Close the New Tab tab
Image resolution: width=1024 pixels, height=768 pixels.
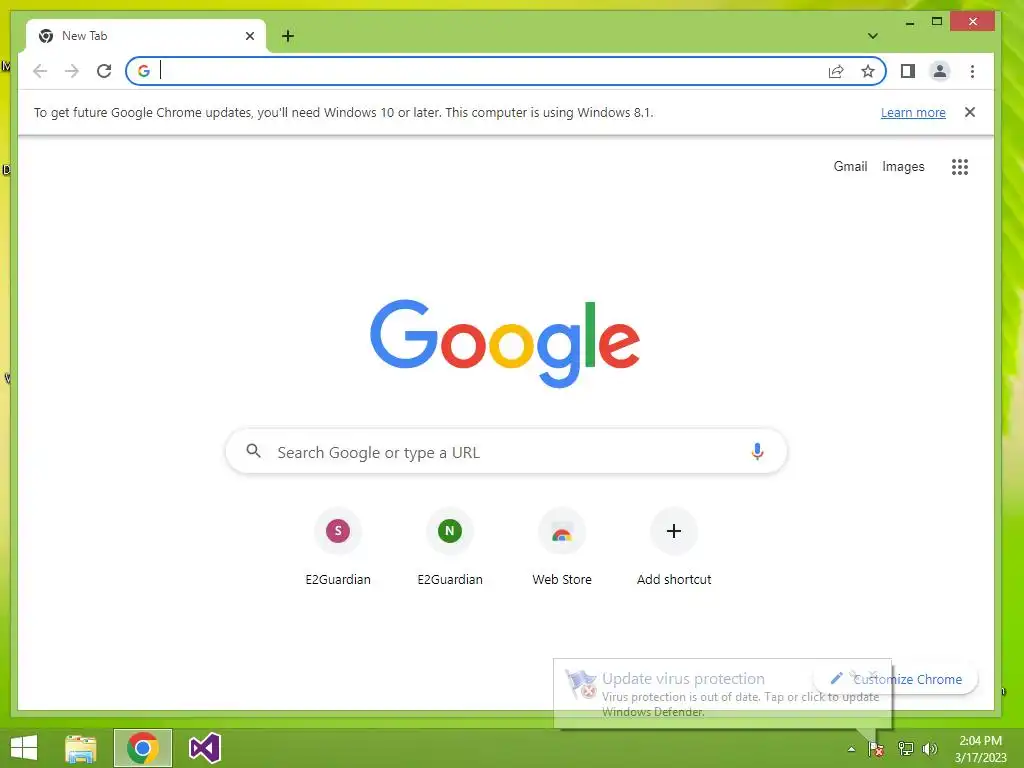point(249,36)
